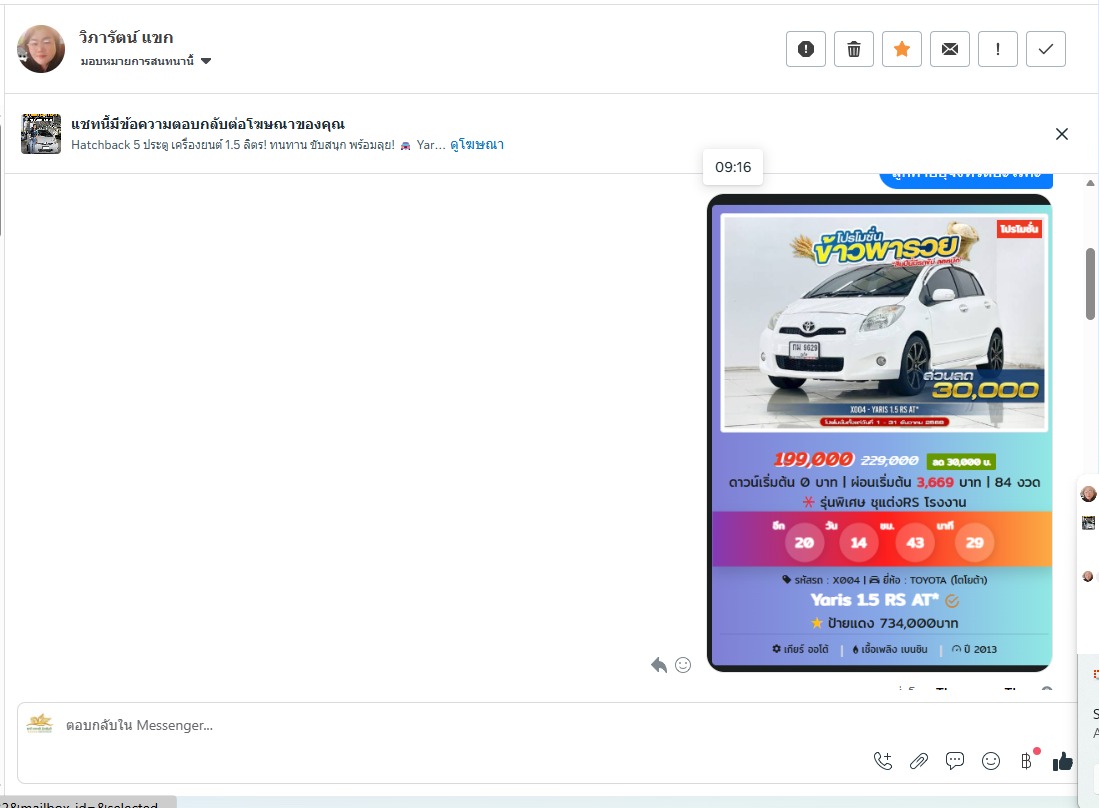The width and height of the screenshot is (1099, 808).
Task: Mark conversation as spam icon
Action: coord(805,49)
